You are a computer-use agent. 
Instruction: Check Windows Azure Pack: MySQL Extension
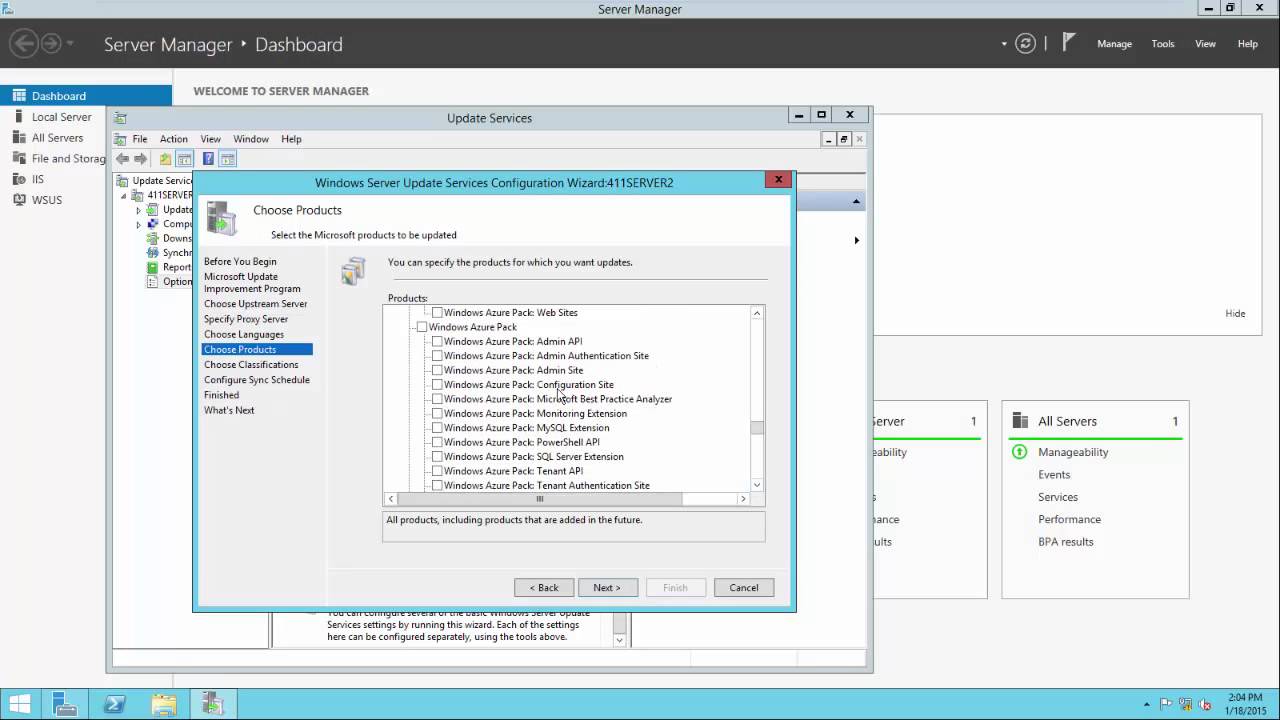tap(437, 428)
